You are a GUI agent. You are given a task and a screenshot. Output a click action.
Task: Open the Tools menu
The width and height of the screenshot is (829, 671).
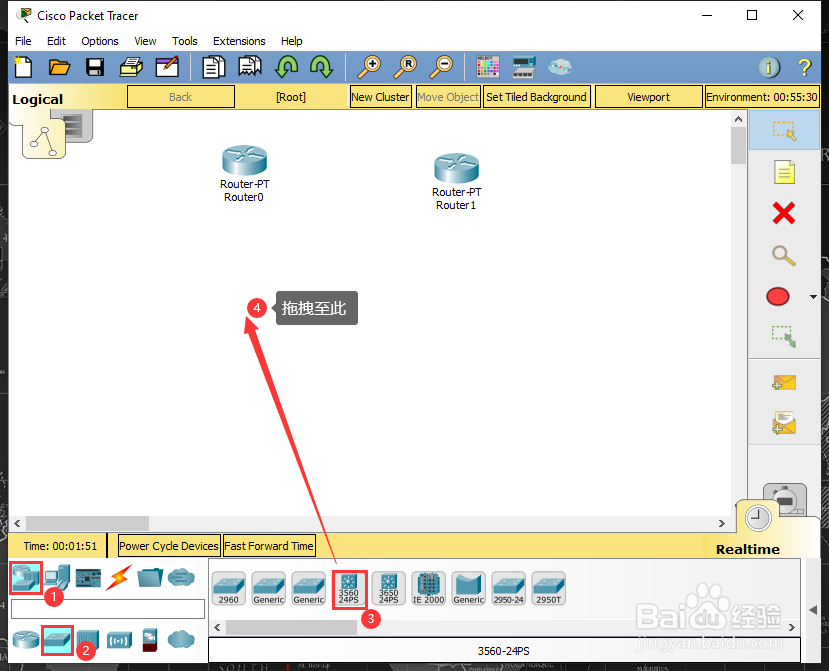point(185,41)
